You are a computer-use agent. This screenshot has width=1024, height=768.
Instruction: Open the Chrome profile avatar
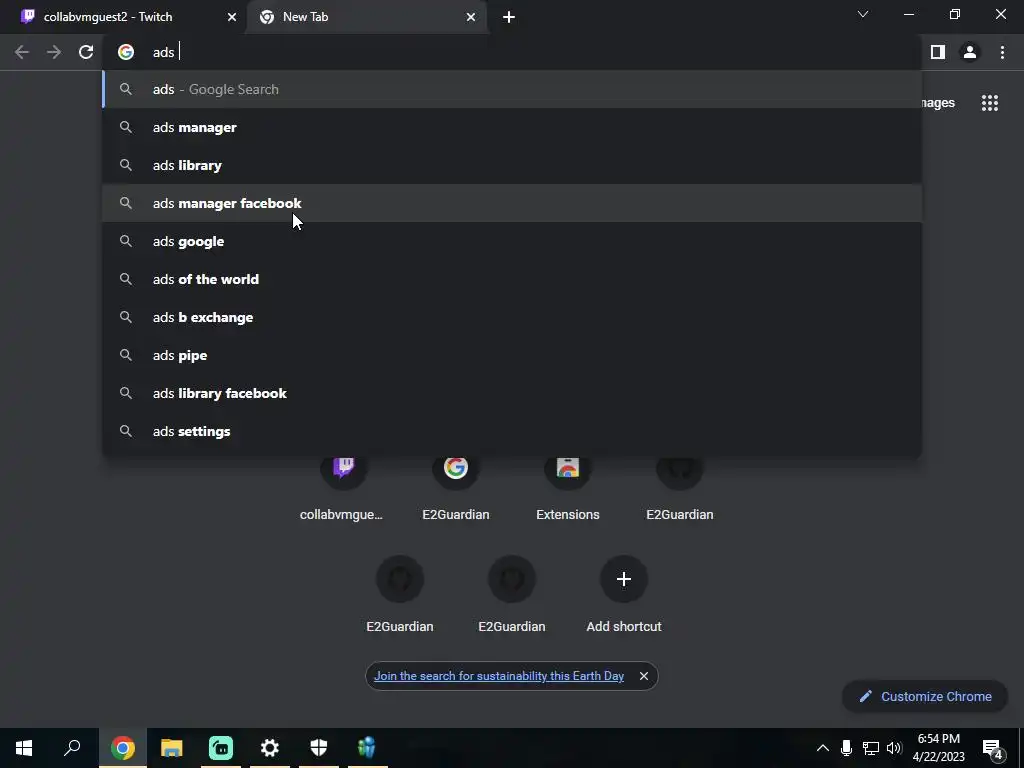click(970, 52)
